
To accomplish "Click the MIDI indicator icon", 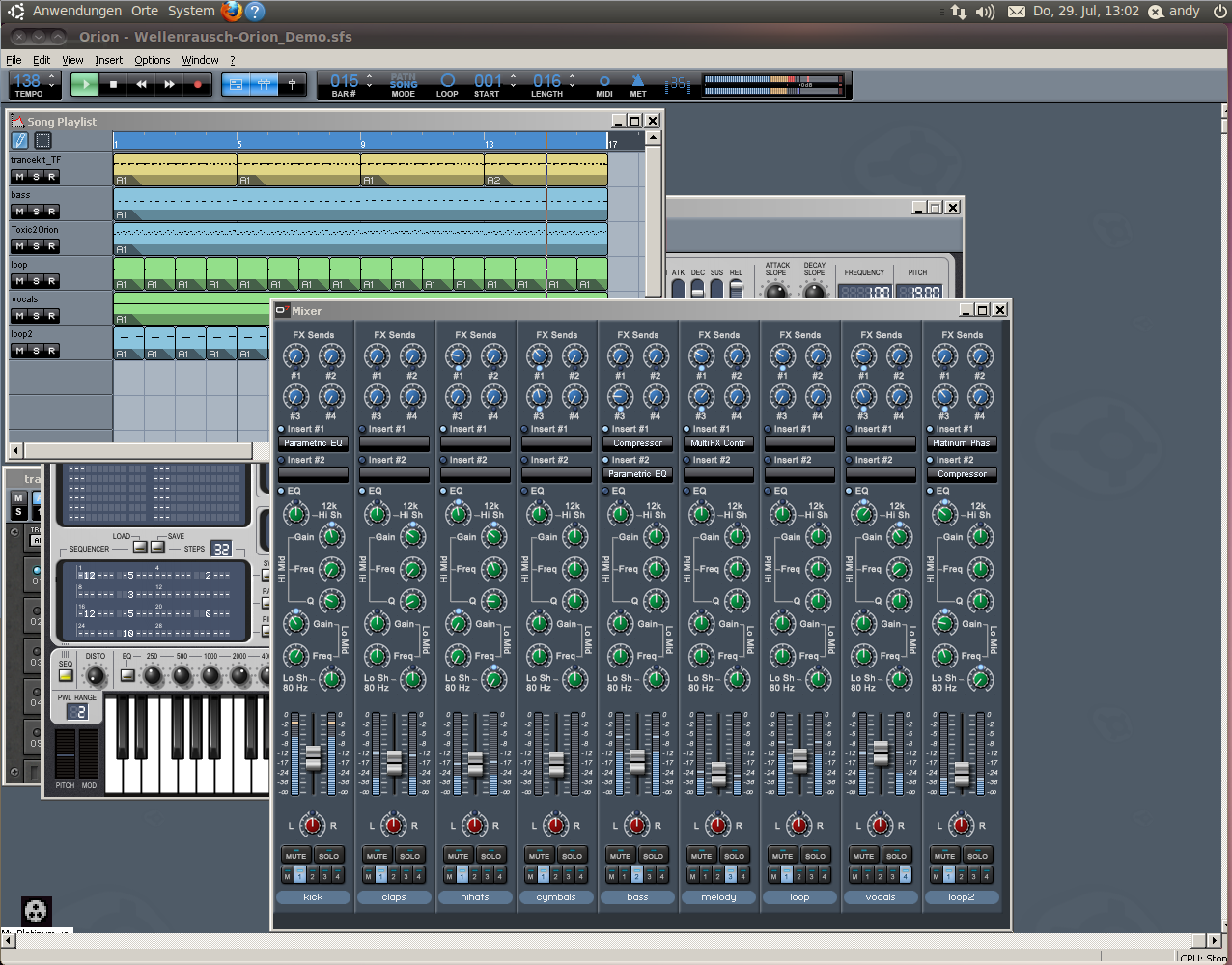I will coord(604,82).
